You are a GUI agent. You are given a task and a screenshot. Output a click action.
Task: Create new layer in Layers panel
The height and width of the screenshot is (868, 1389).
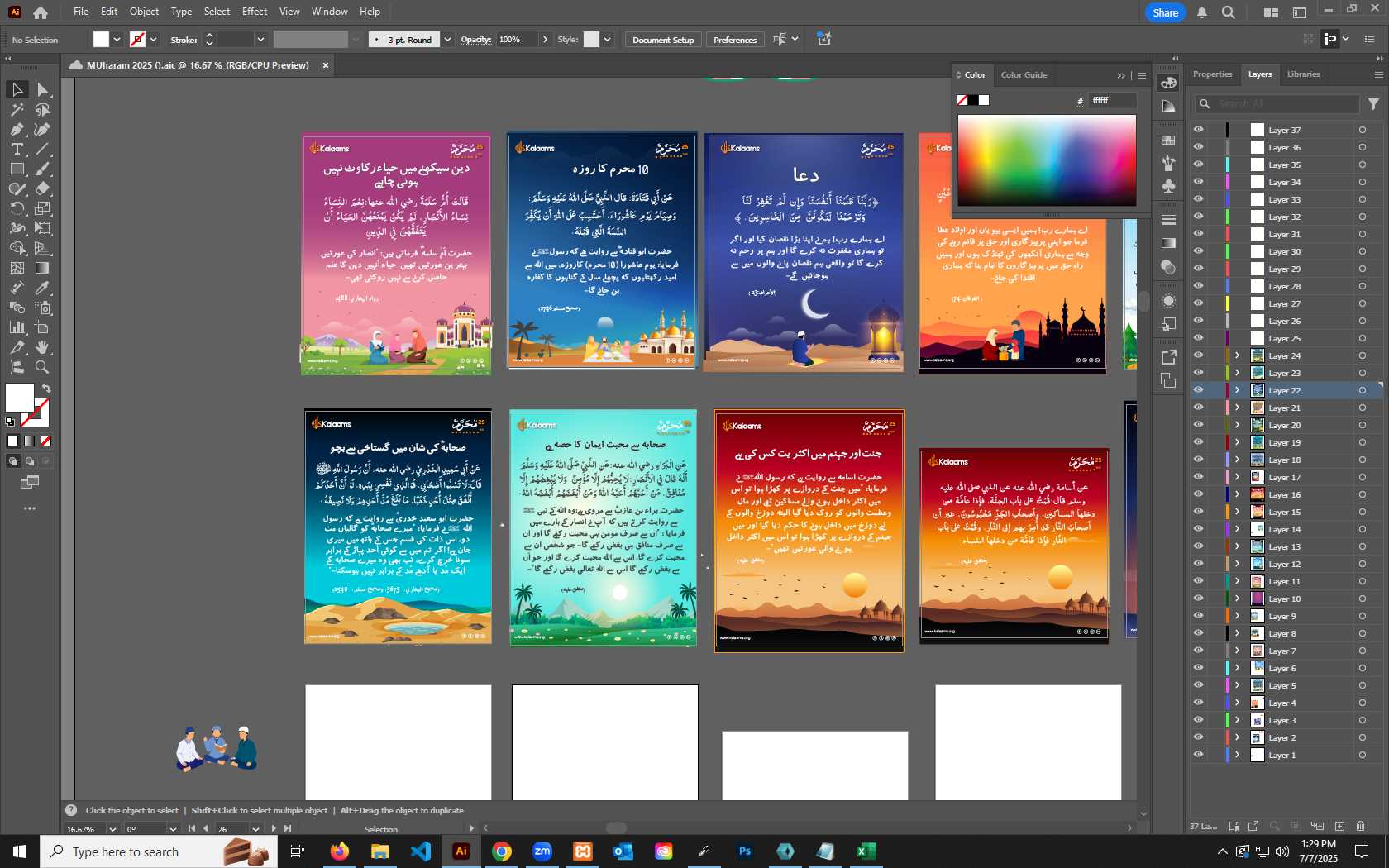click(x=1339, y=826)
